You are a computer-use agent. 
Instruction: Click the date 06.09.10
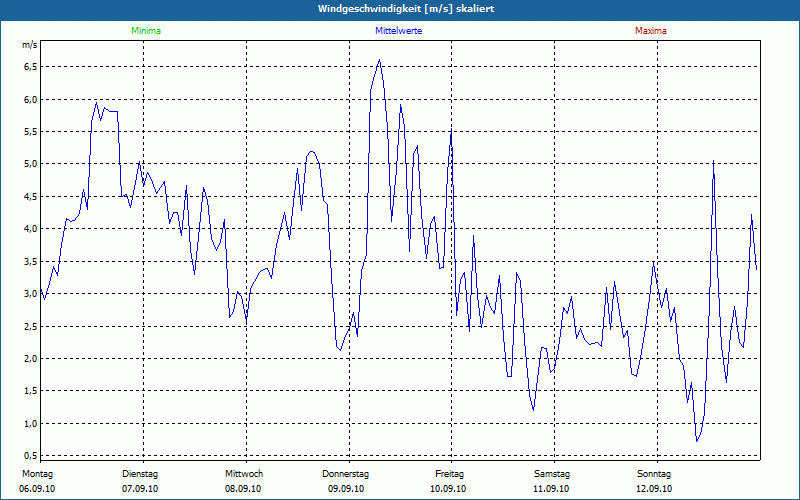click(x=37, y=489)
